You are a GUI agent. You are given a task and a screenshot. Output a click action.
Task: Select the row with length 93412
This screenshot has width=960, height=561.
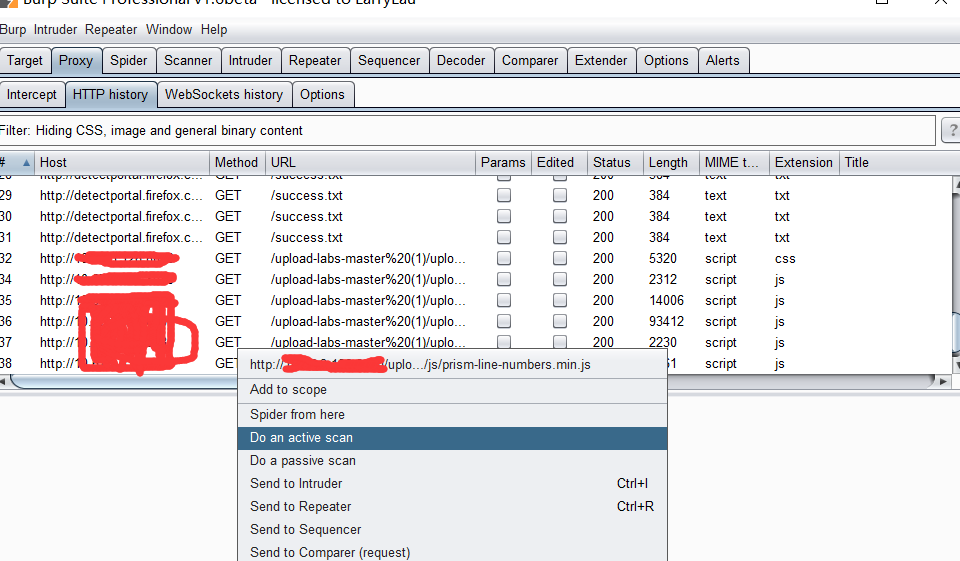point(476,321)
